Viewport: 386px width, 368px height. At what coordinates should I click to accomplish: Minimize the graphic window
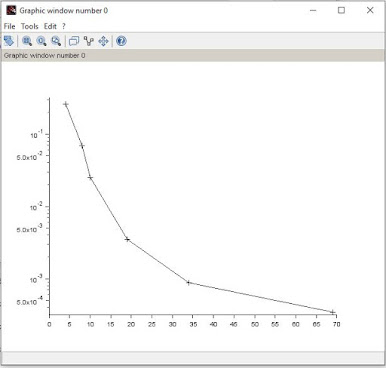(313, 10)
